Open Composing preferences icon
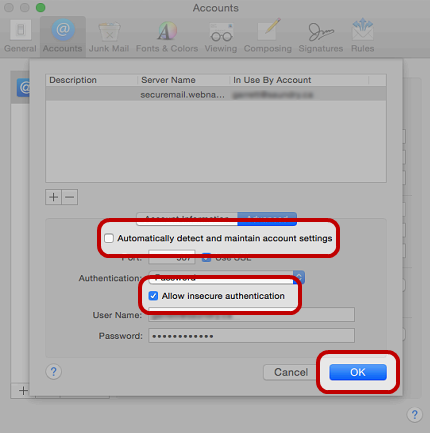 [268, 36]
